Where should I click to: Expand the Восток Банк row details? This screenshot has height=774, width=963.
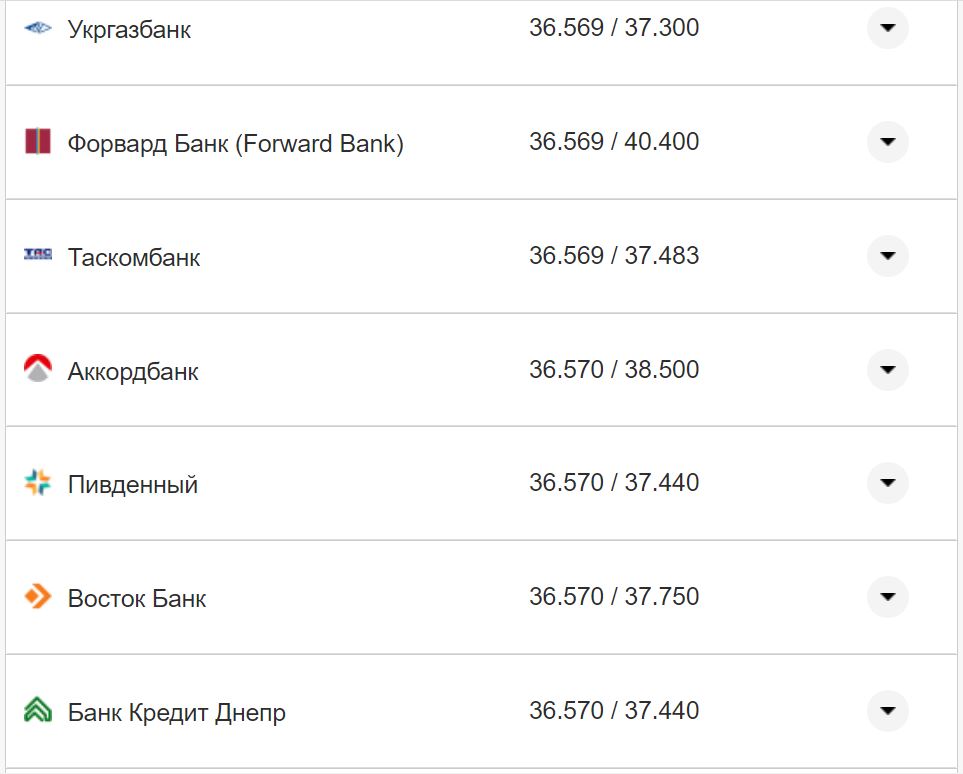pyautogui.click(x=887, y=597)
